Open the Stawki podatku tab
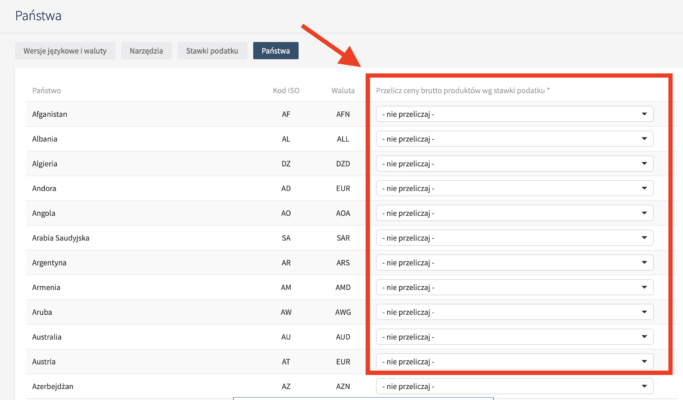Viewport: 683px width, 400px height. click(x=212, y=50)
